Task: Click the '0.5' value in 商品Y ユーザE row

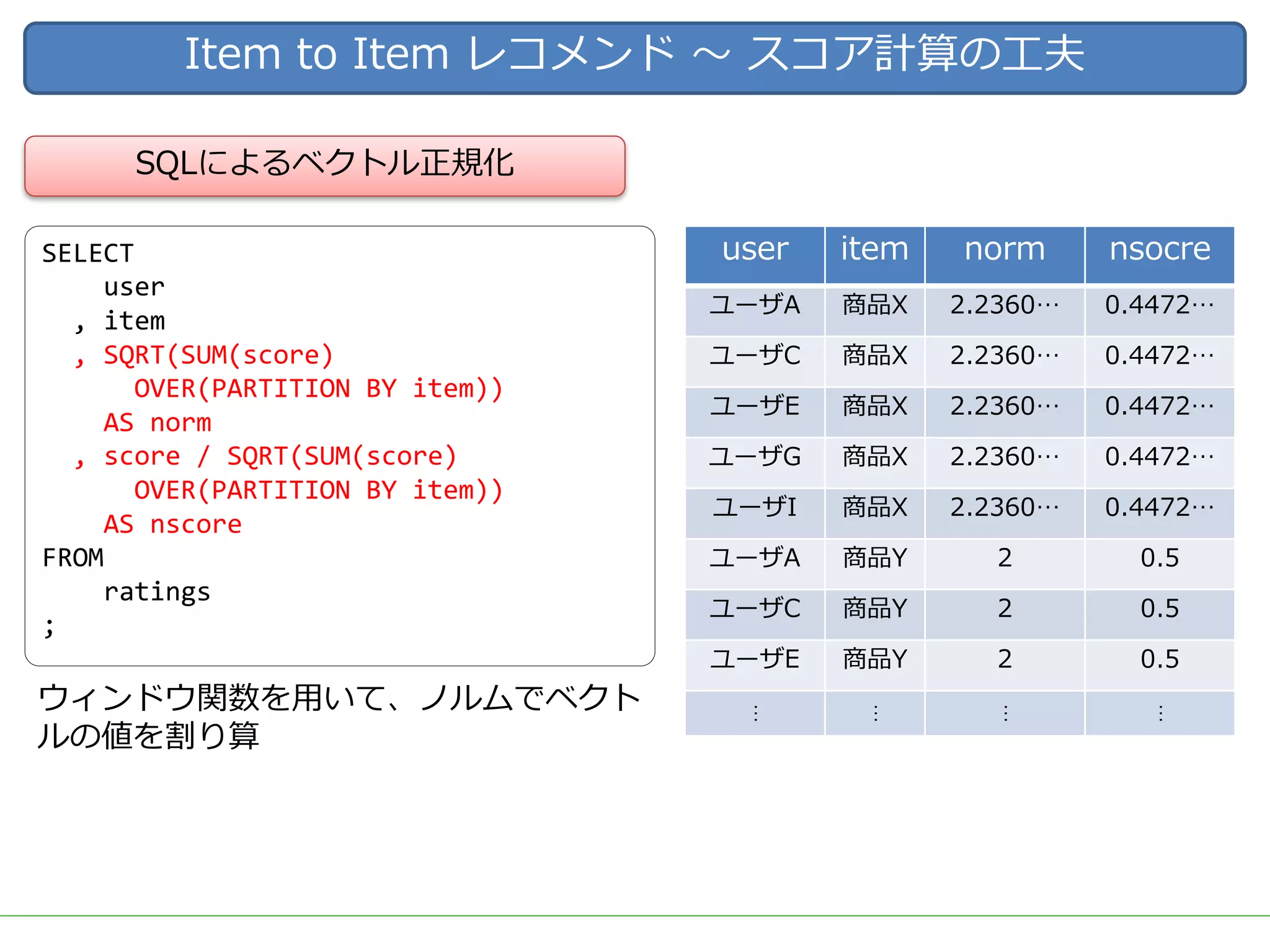Action: click(1160, 659)
